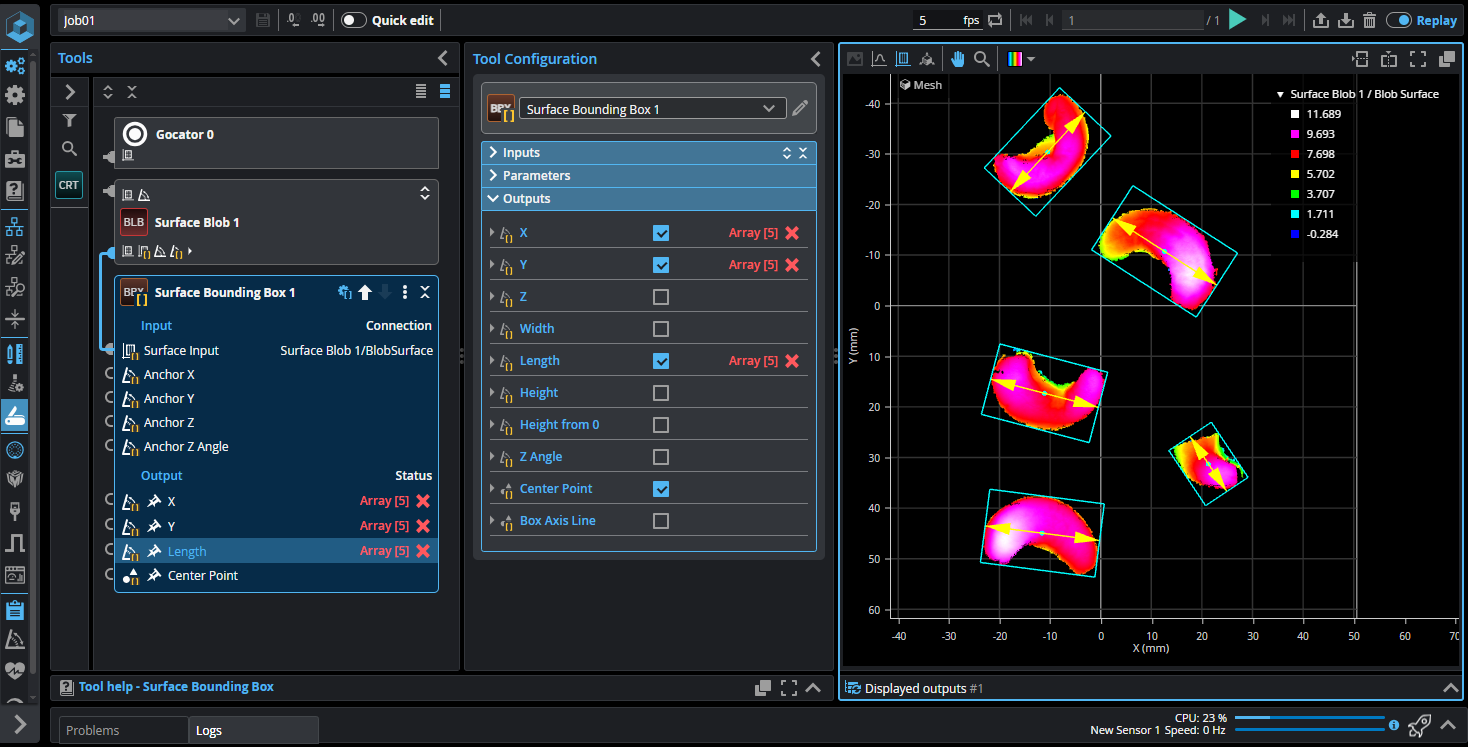
Task: Open the color map rainbow swatch
Action: pos(1015,59)
